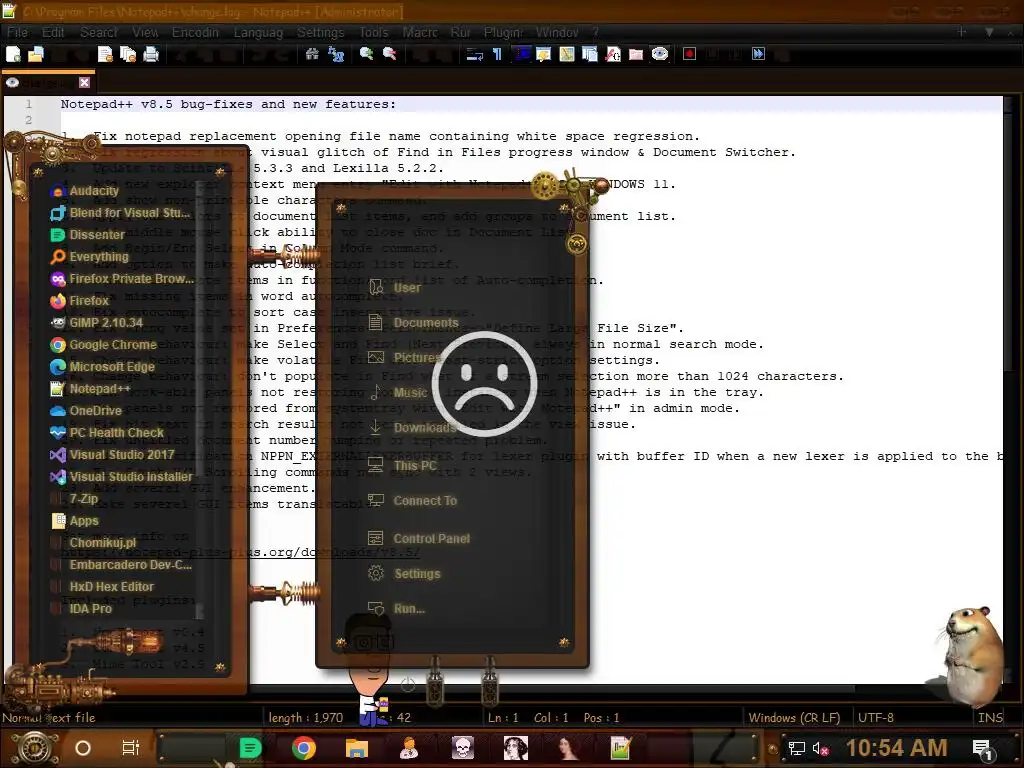
Task: Expand the Apps folder in start menu
Action: coord(75,521)
